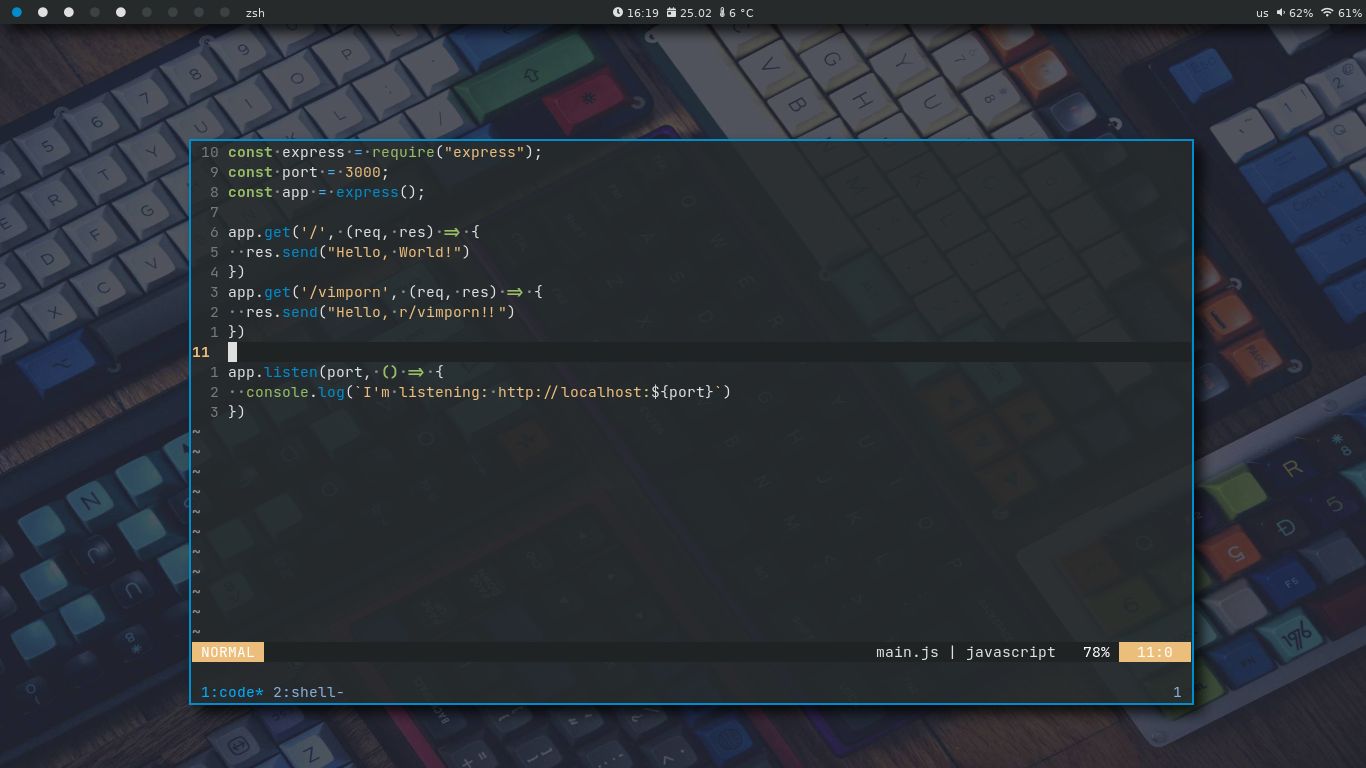
Task: Click the highlighted line number 11
Action: 201,352
